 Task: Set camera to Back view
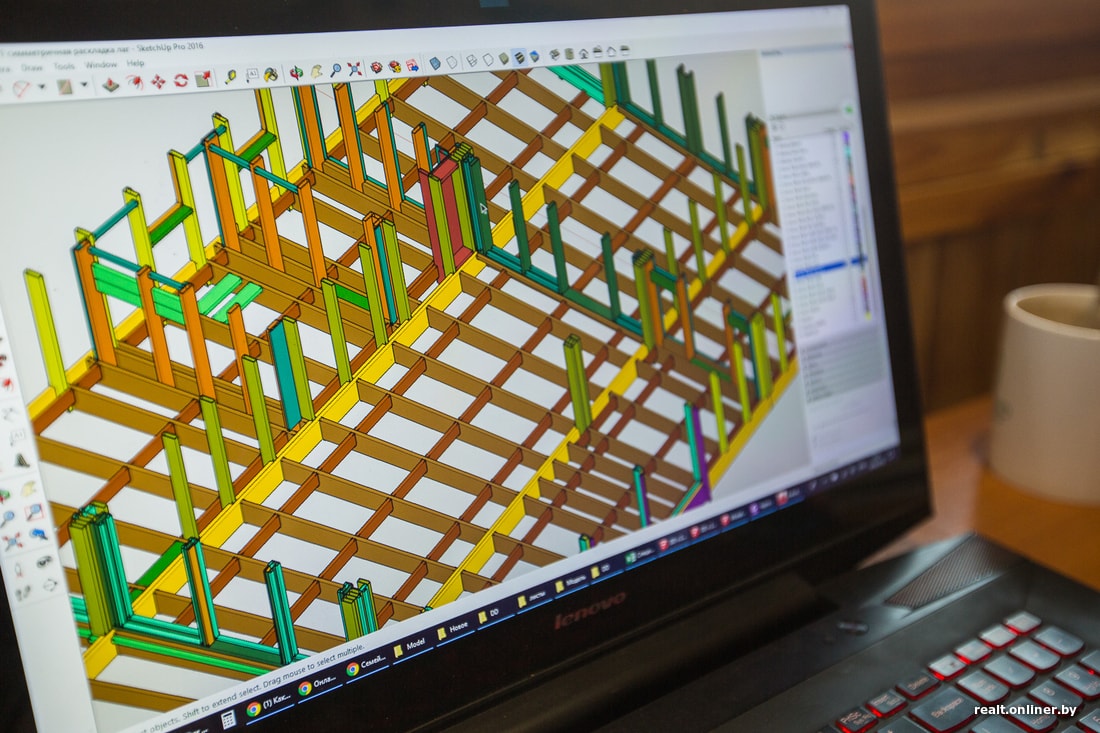(611, 51)
